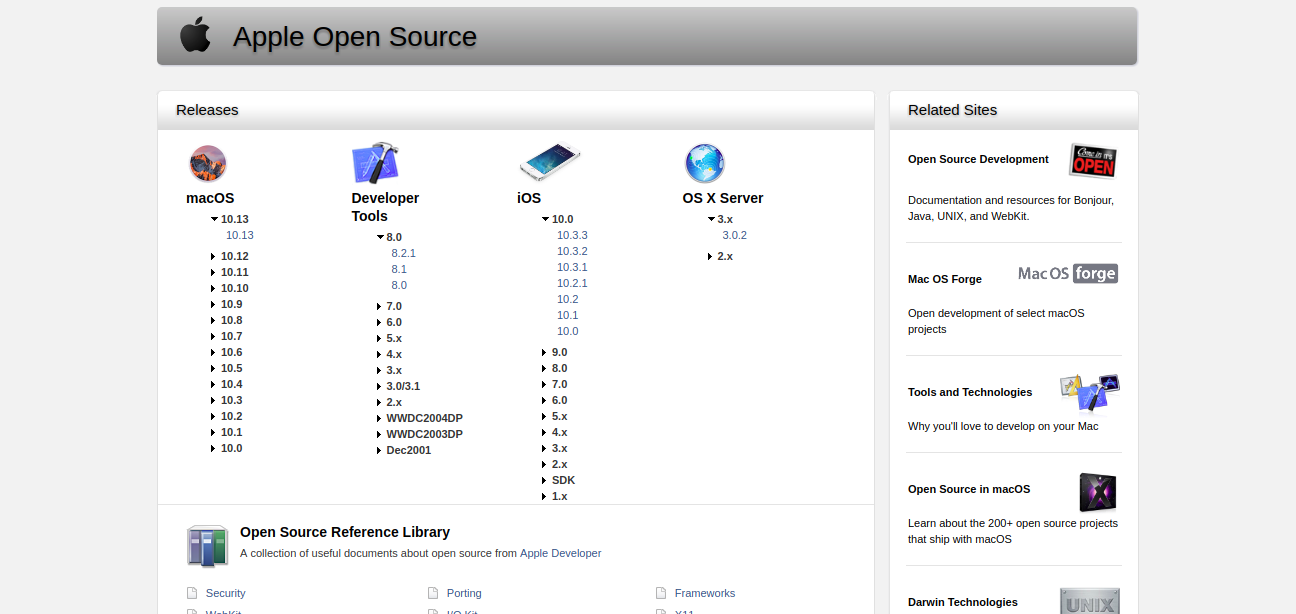Click the Developer Tools Xcode hammer icon

pos(376,163)
